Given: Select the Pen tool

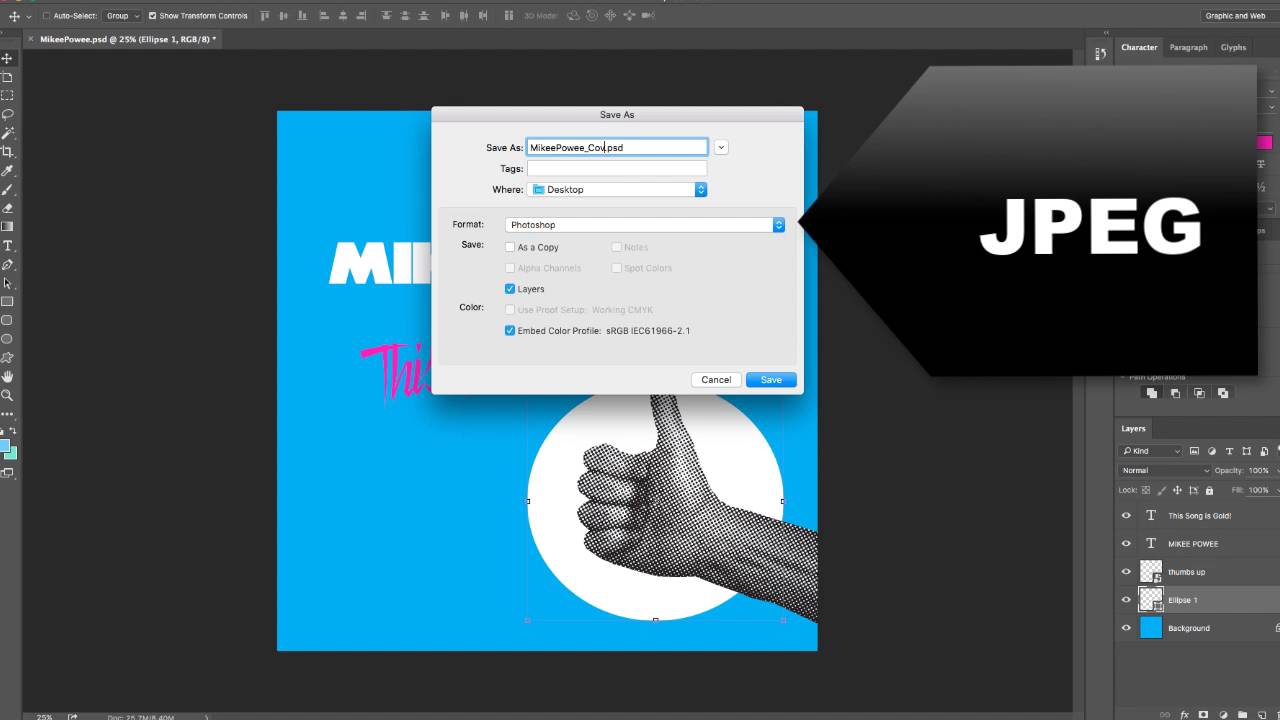Looking at the screenshot, I should (7, 265).
